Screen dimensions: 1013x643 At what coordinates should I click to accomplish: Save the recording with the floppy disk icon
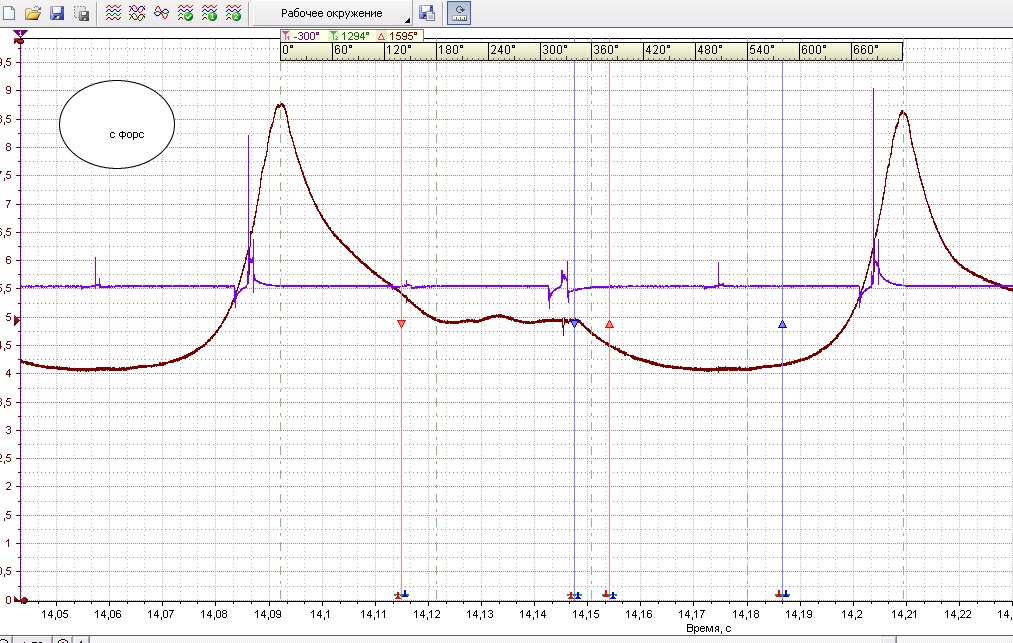57,13
